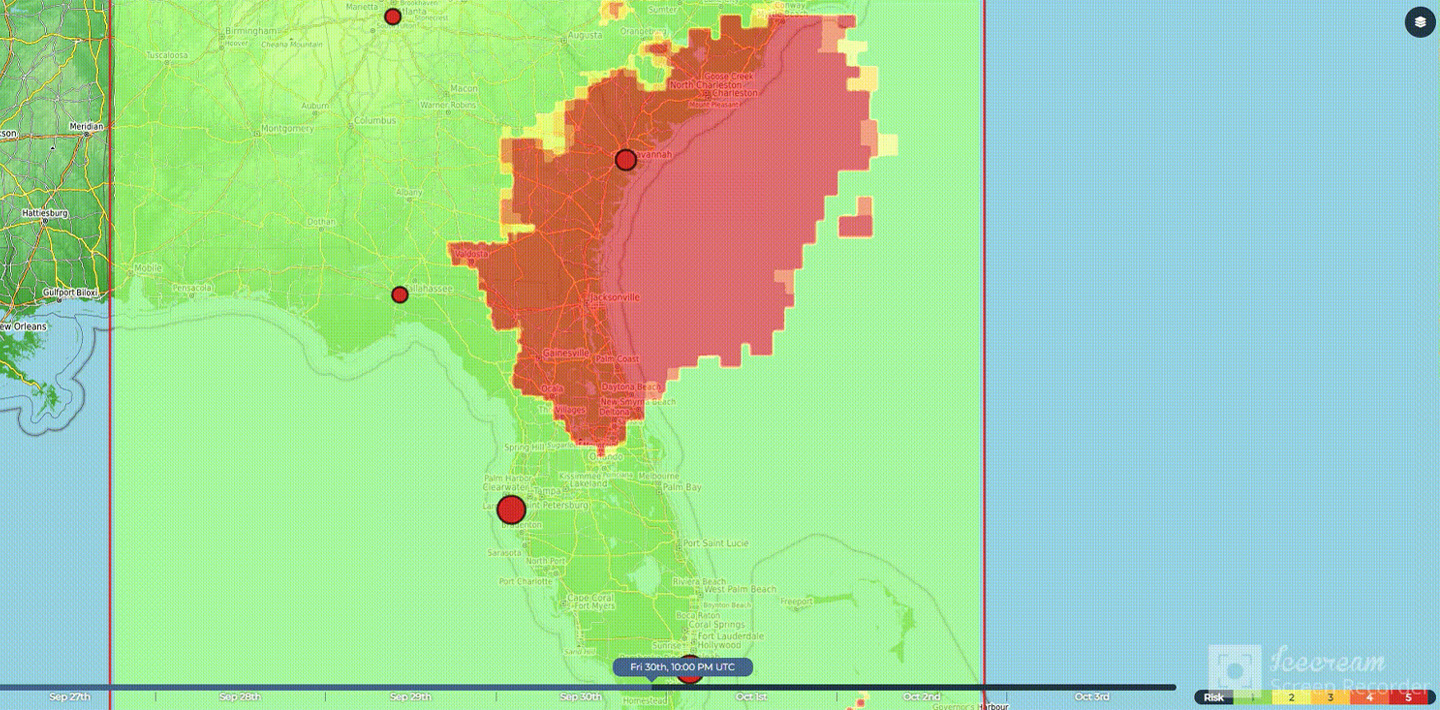The width and height of the screenshot is (1440, 710).
Task: Click the Valdosta city label
Action: [471, 254]
